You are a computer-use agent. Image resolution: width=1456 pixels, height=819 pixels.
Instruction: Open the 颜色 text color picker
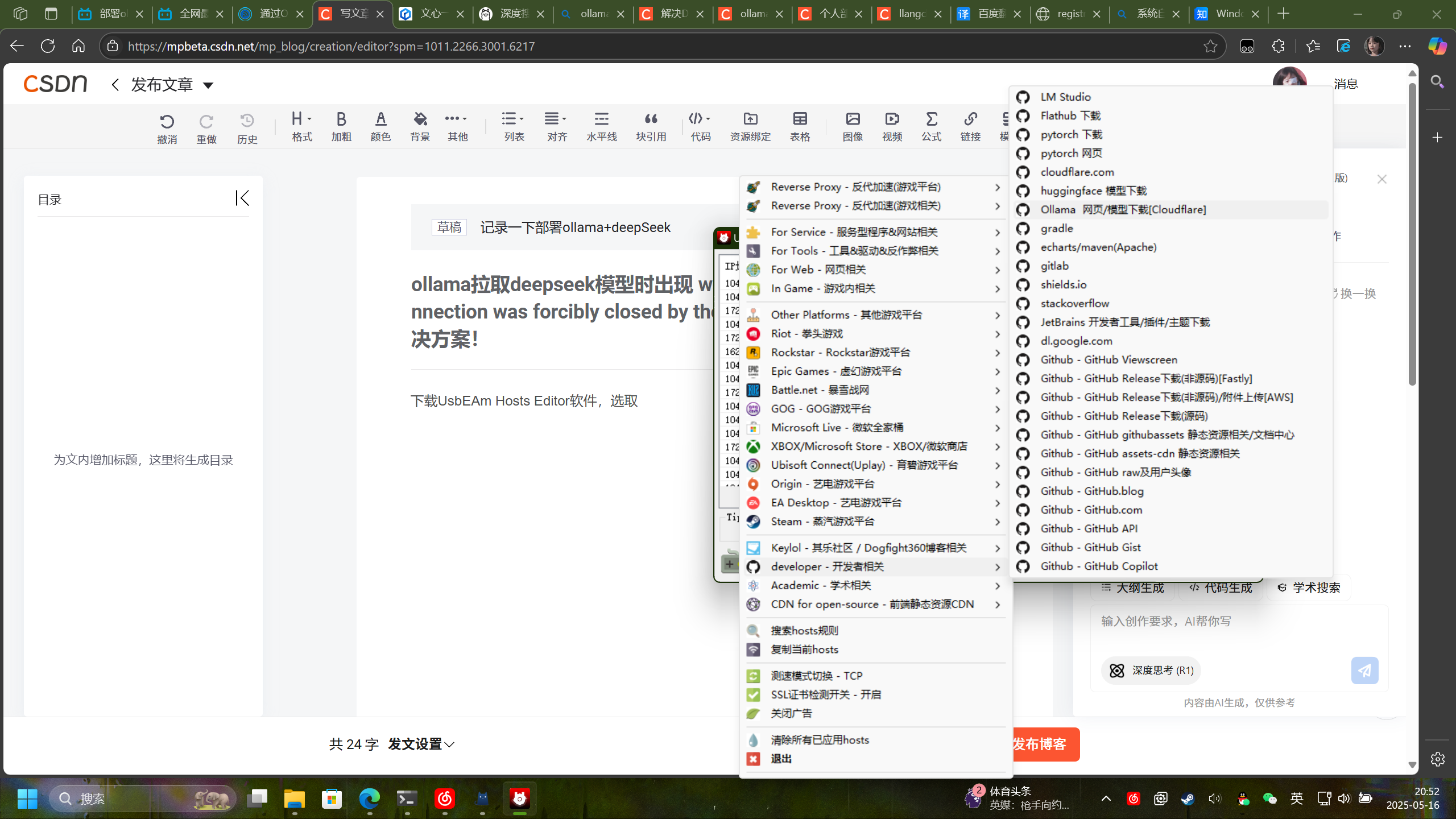pyautogui.click(x=380, y=126)
